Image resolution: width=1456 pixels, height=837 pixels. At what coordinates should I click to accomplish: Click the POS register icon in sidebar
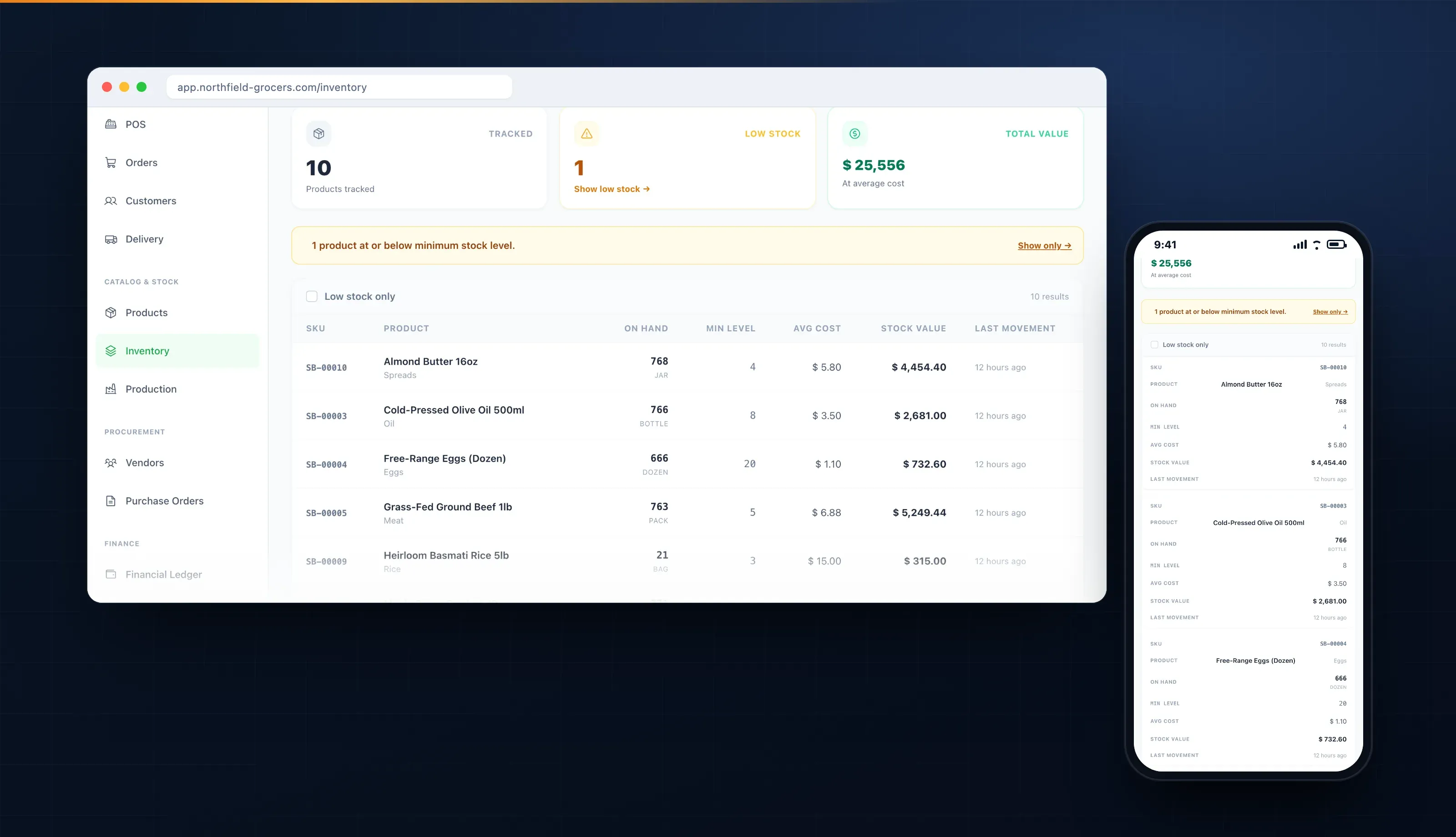pyautogui.click(x=111, y=124)
